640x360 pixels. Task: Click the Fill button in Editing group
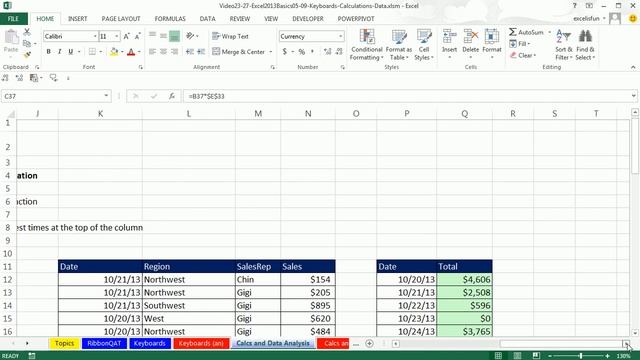(519, 44)
